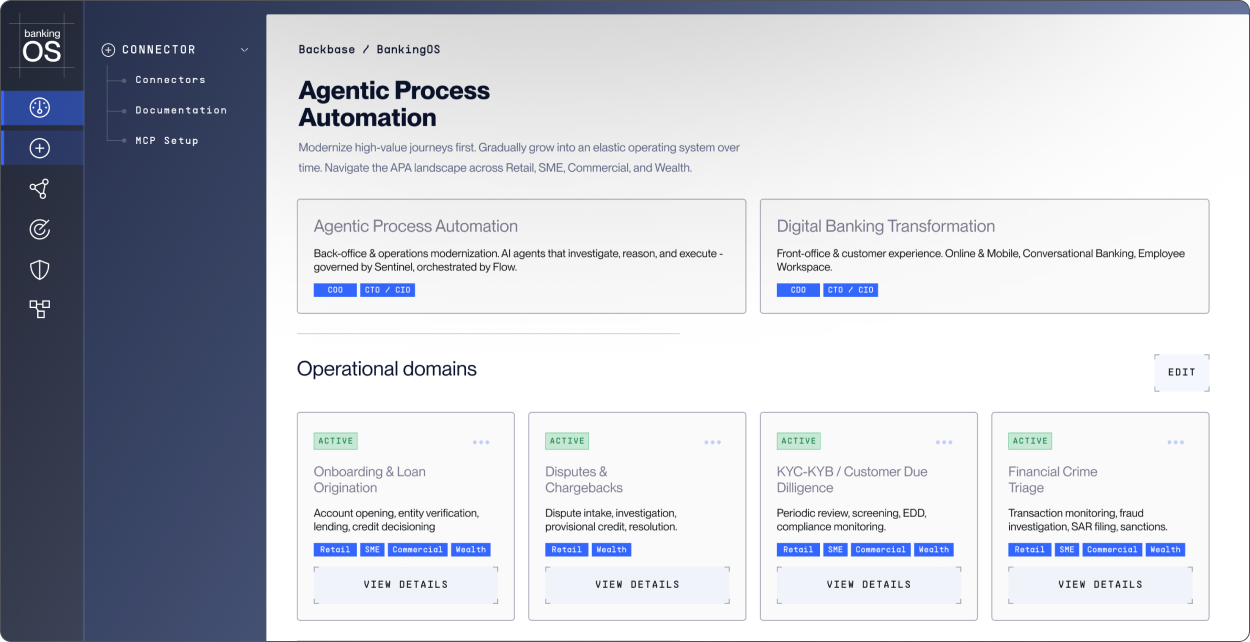View details of Disputes & Chargebacks

(x=637, y=585)
